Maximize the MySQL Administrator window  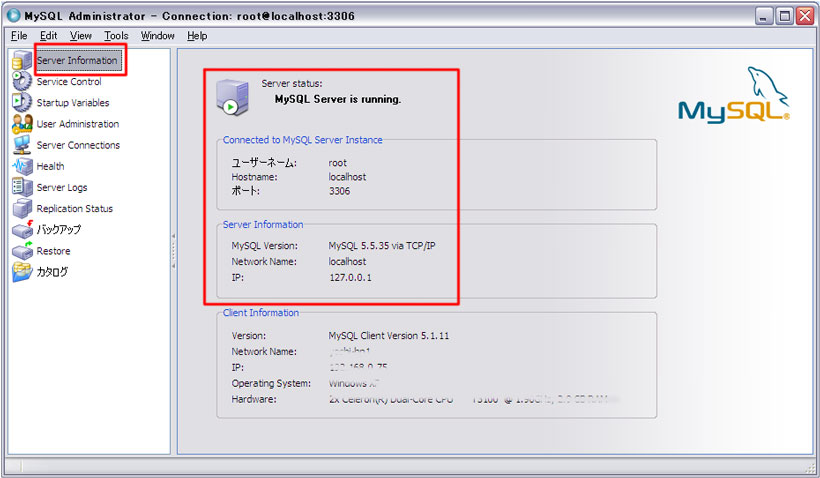click(x=784, y=16)
